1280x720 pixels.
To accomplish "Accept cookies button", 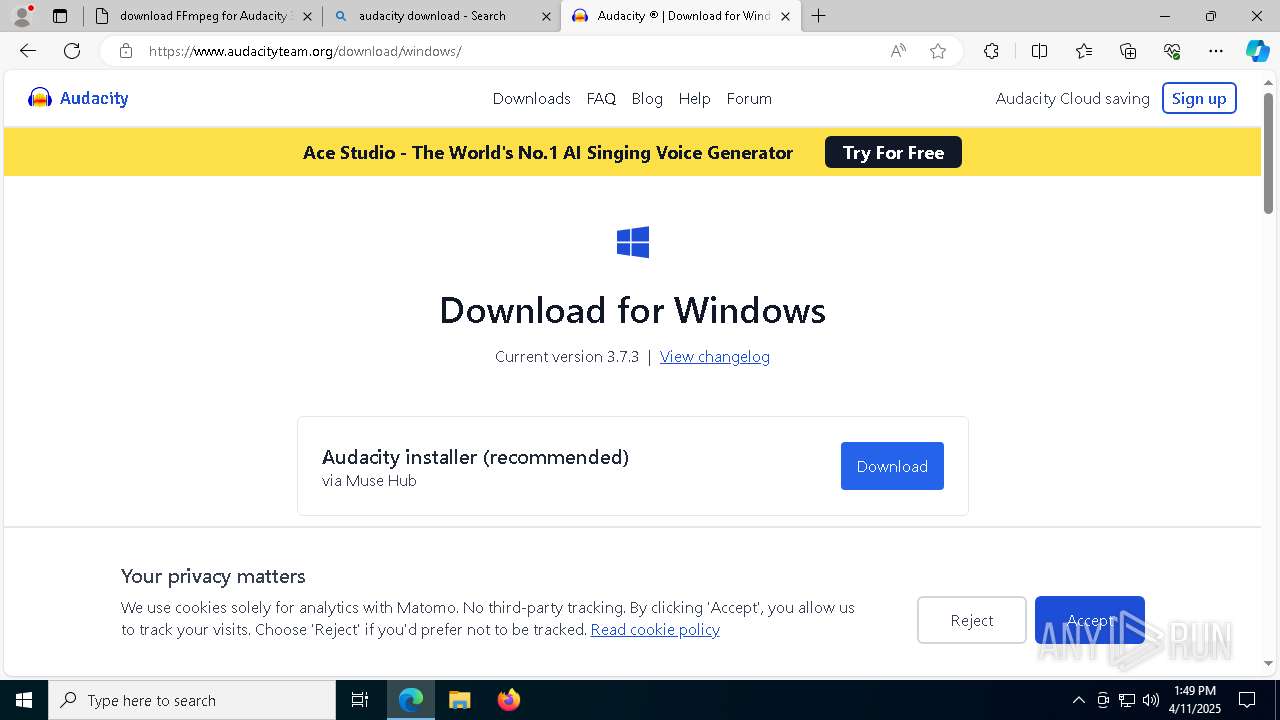I will point(1090,620).
